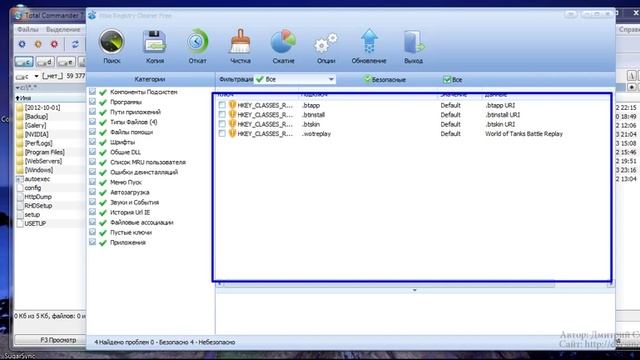Select the [Backup] folder in Total Commander
Viewport: 640px width, 360px height.
pos(36,116)
